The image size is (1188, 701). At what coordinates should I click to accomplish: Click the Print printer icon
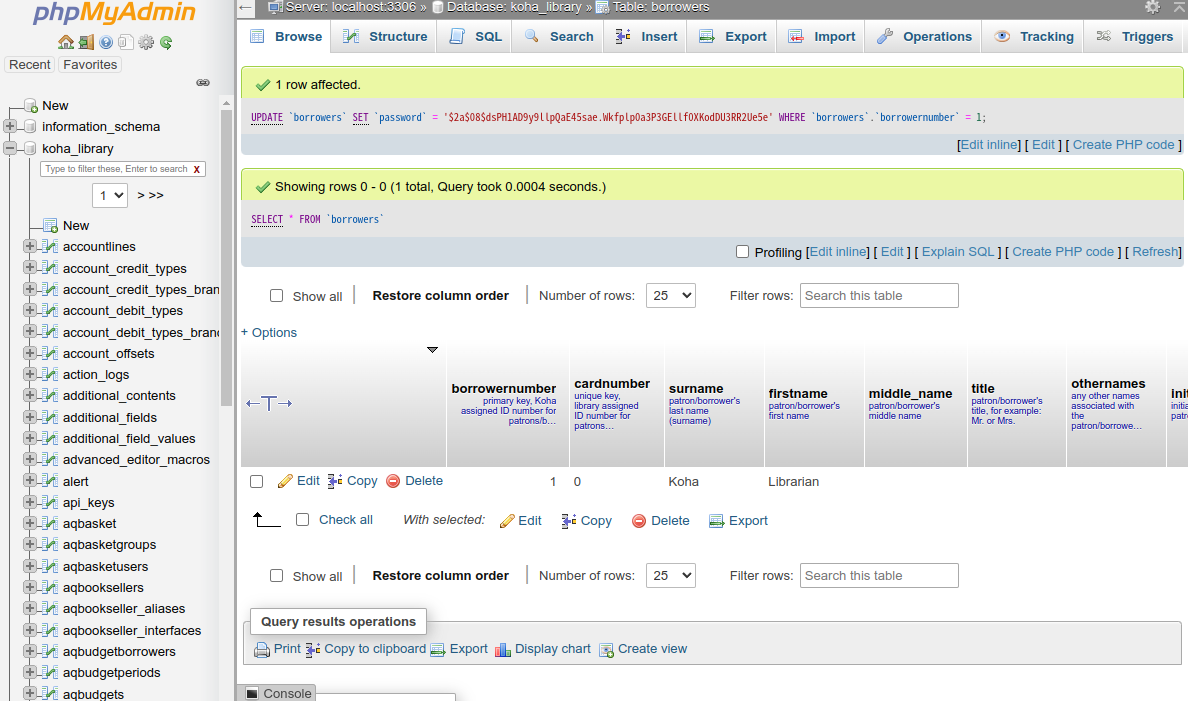coord(262,649)
